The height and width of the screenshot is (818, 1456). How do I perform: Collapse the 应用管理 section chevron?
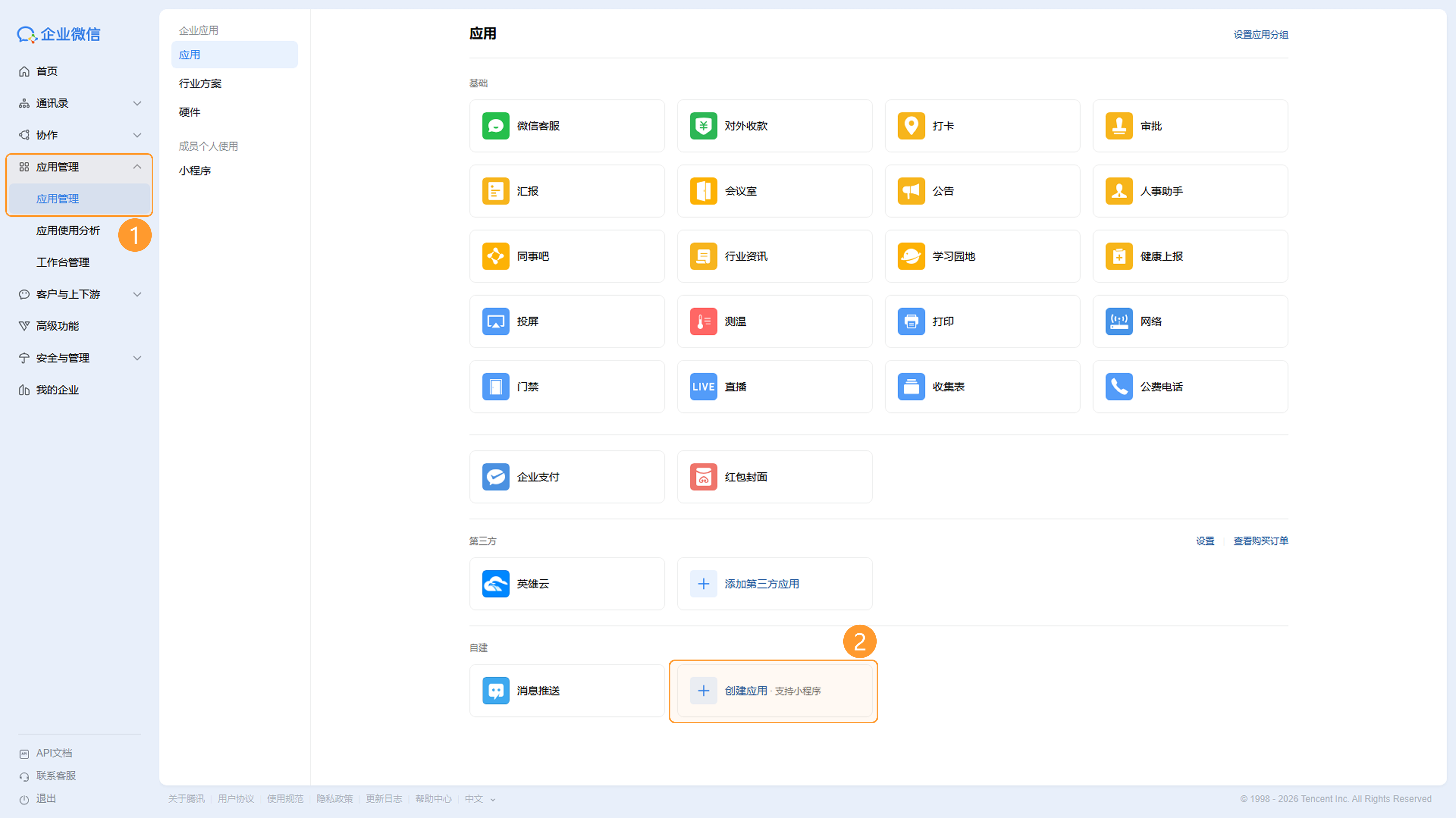(x=137, y=167)
